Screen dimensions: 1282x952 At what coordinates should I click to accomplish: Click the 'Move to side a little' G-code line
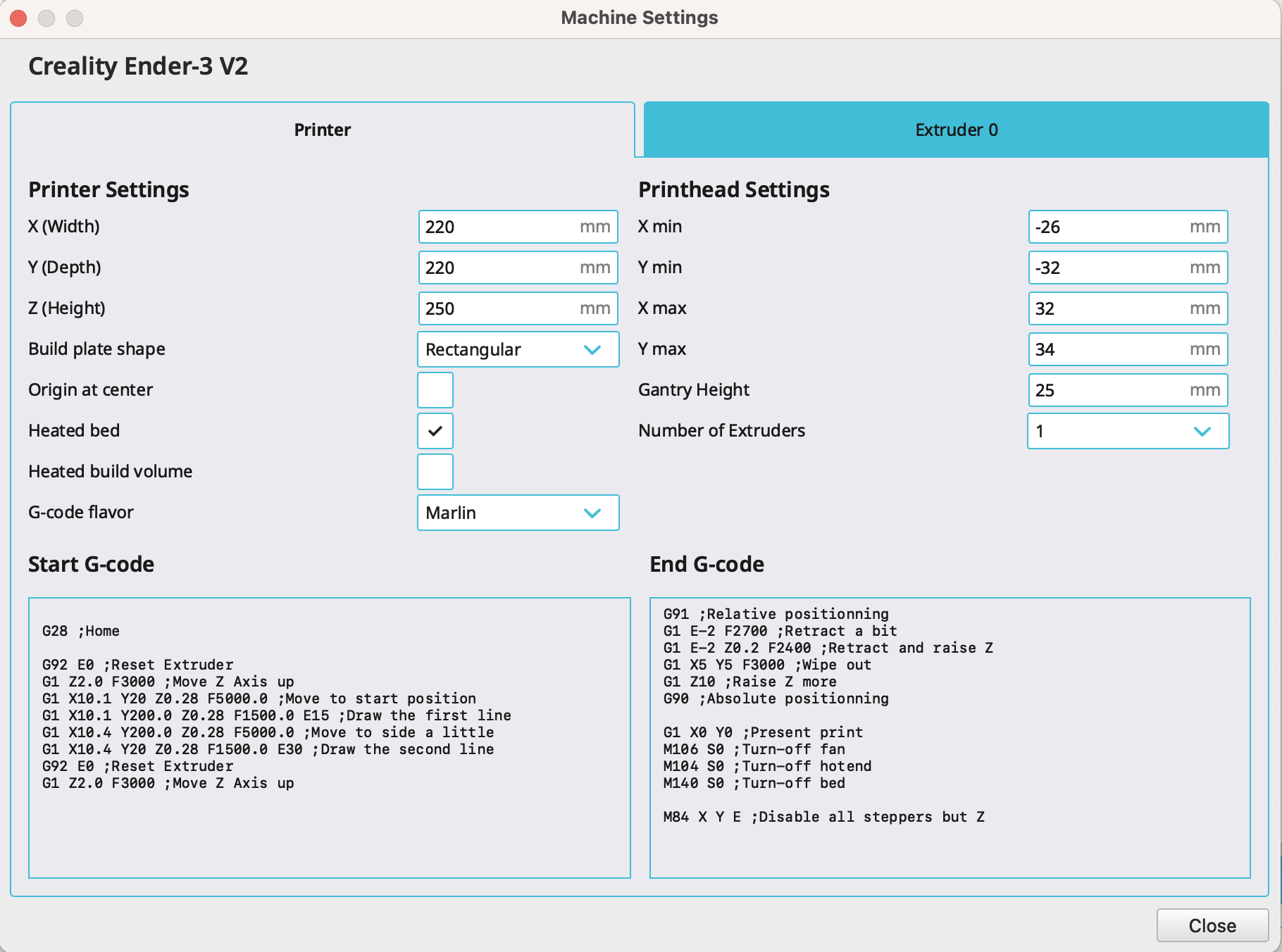tap(268, 732)
